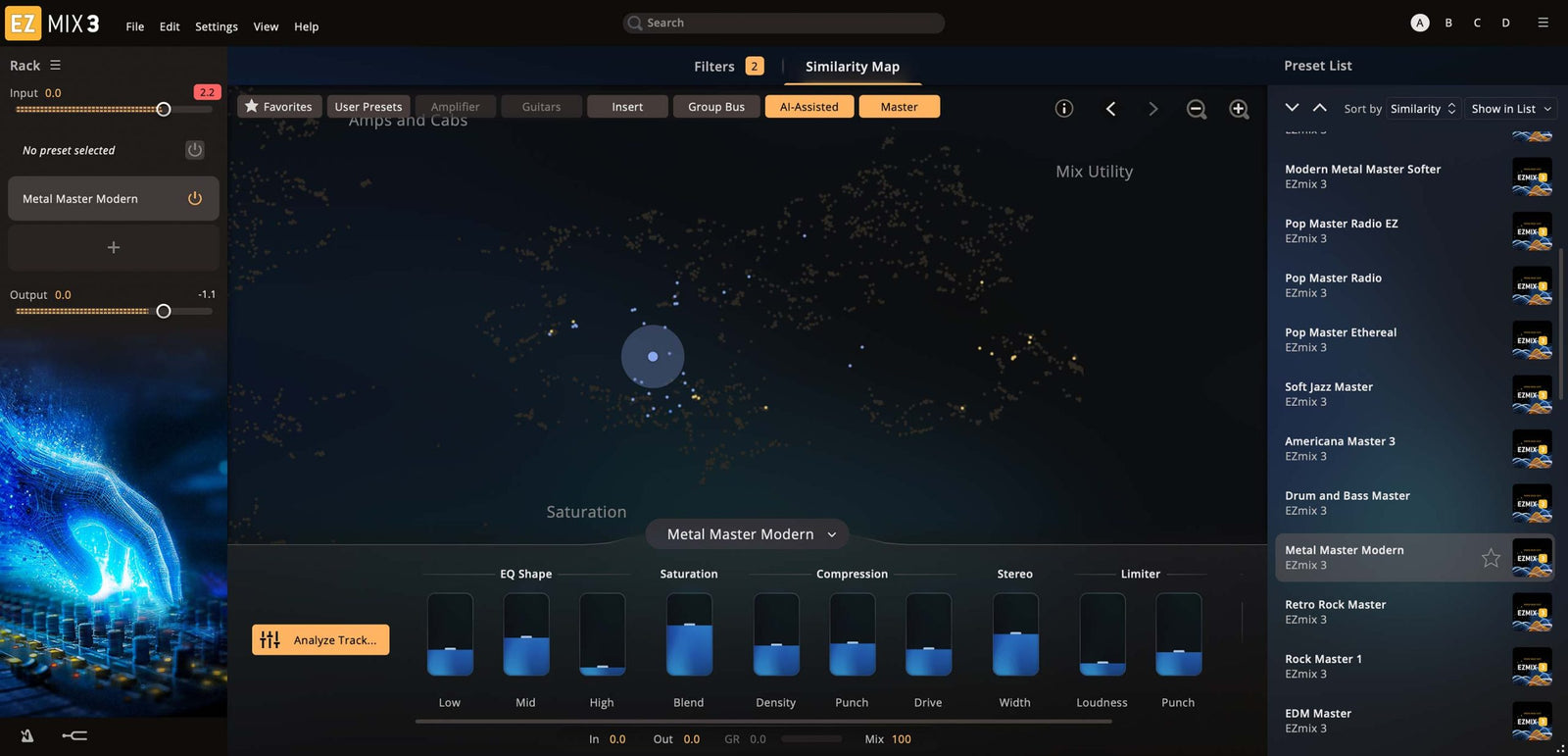Toggle the Group Bus filter
The height and width of the screenshot is (756, 1568).
[x=716, y=106]
